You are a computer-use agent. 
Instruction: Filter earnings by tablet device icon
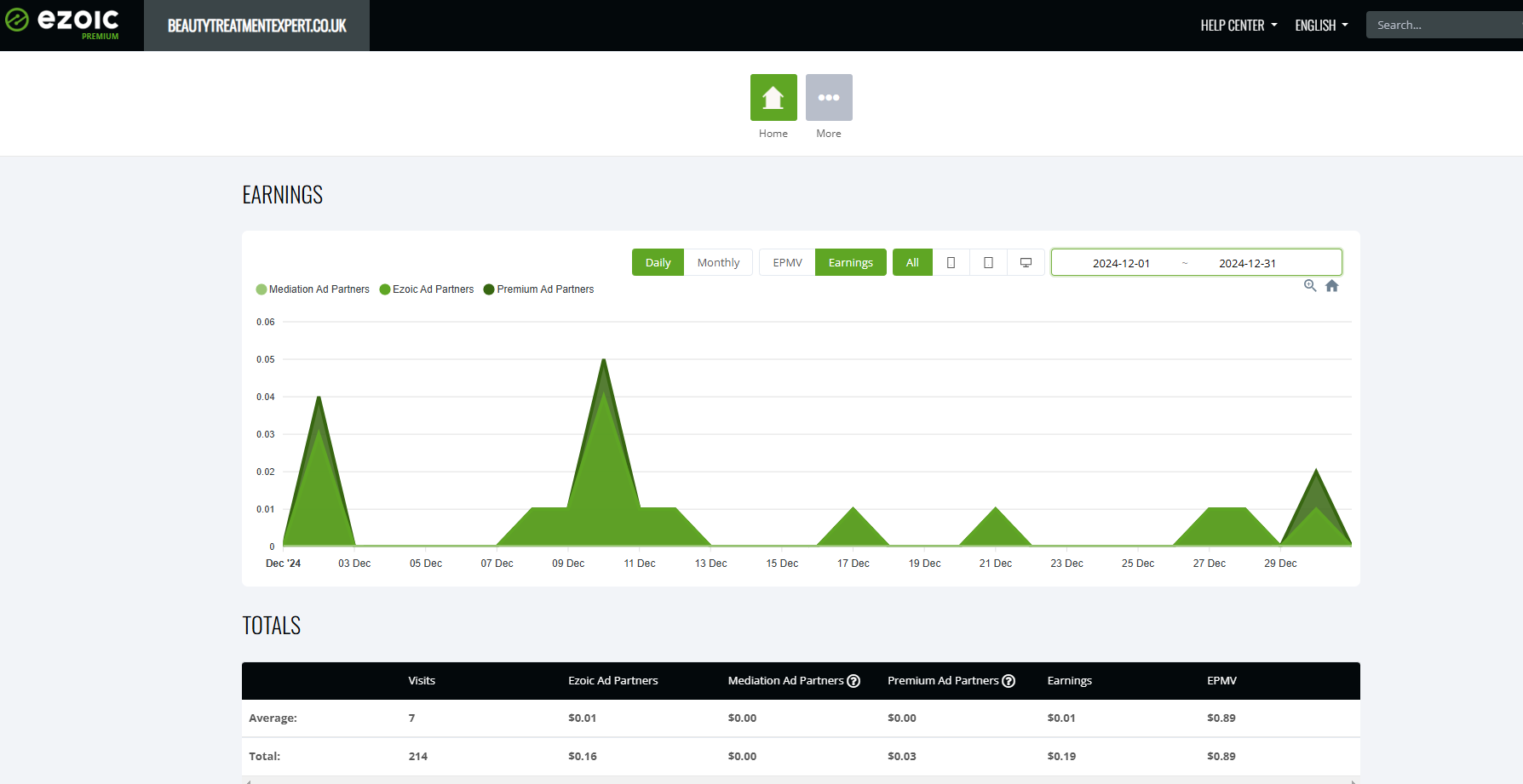988,262
